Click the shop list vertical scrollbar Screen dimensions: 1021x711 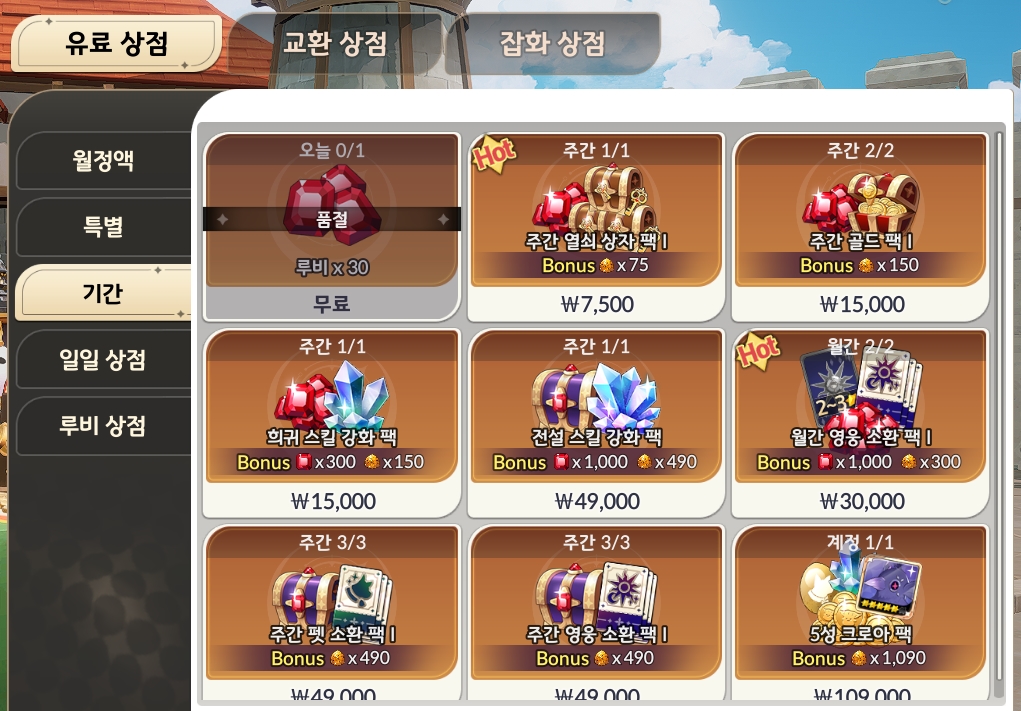click(1000, 415)
